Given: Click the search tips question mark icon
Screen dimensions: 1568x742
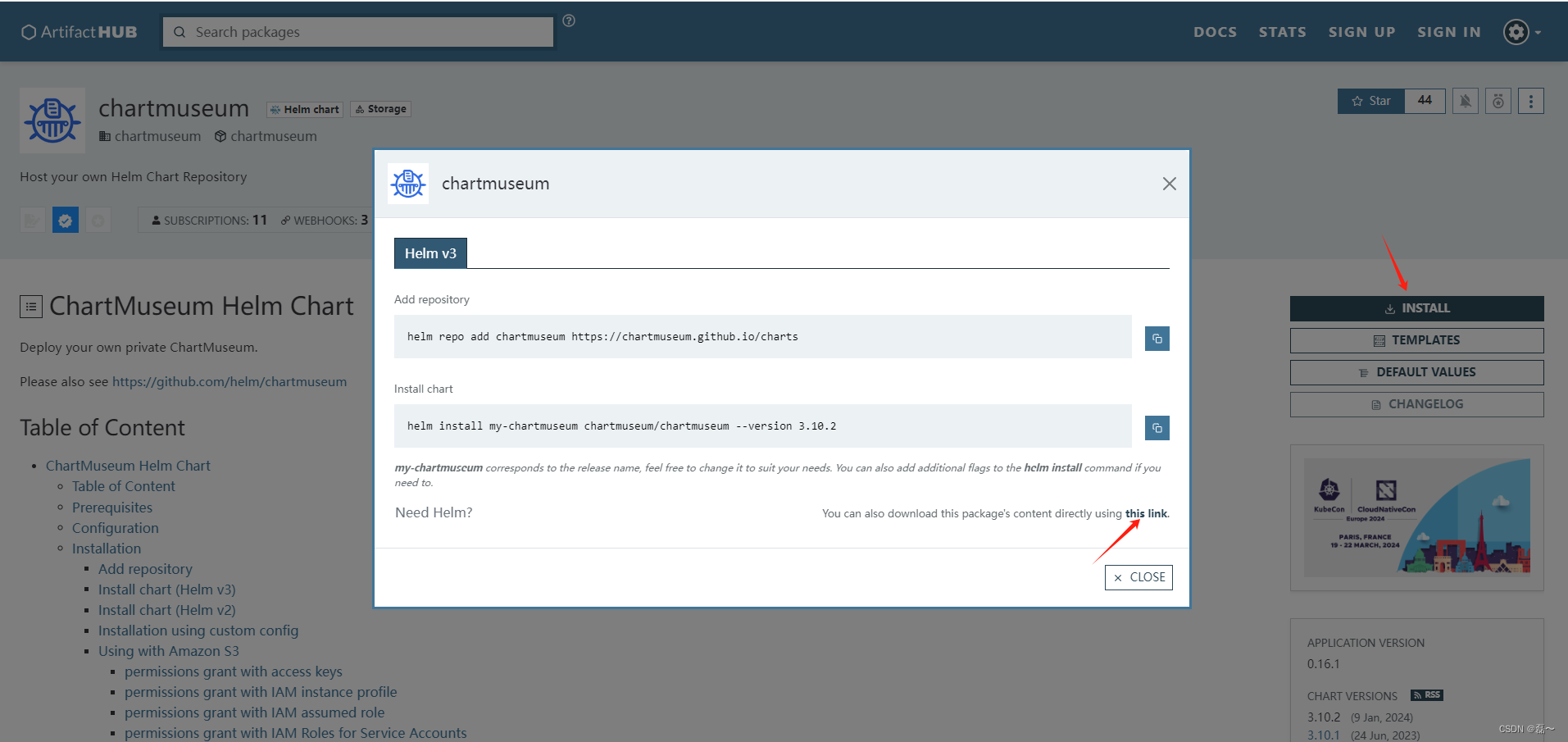Looking at the screenshot, I should click(x=569, y=20).
